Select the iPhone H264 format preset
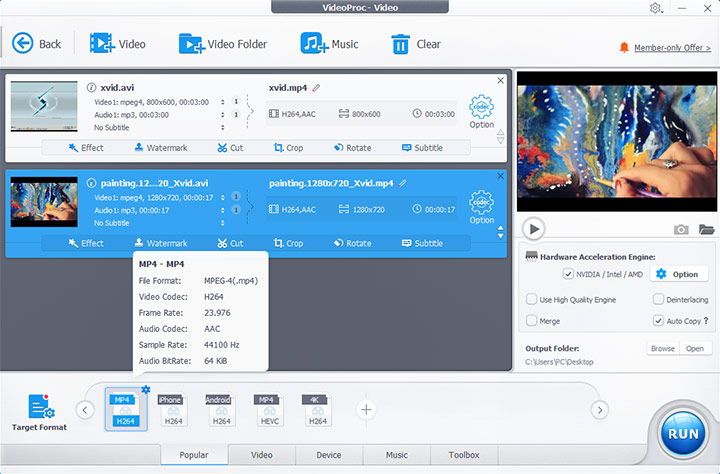Image resolution: width=720 pixels, height=474 pixels. [173, 410]
